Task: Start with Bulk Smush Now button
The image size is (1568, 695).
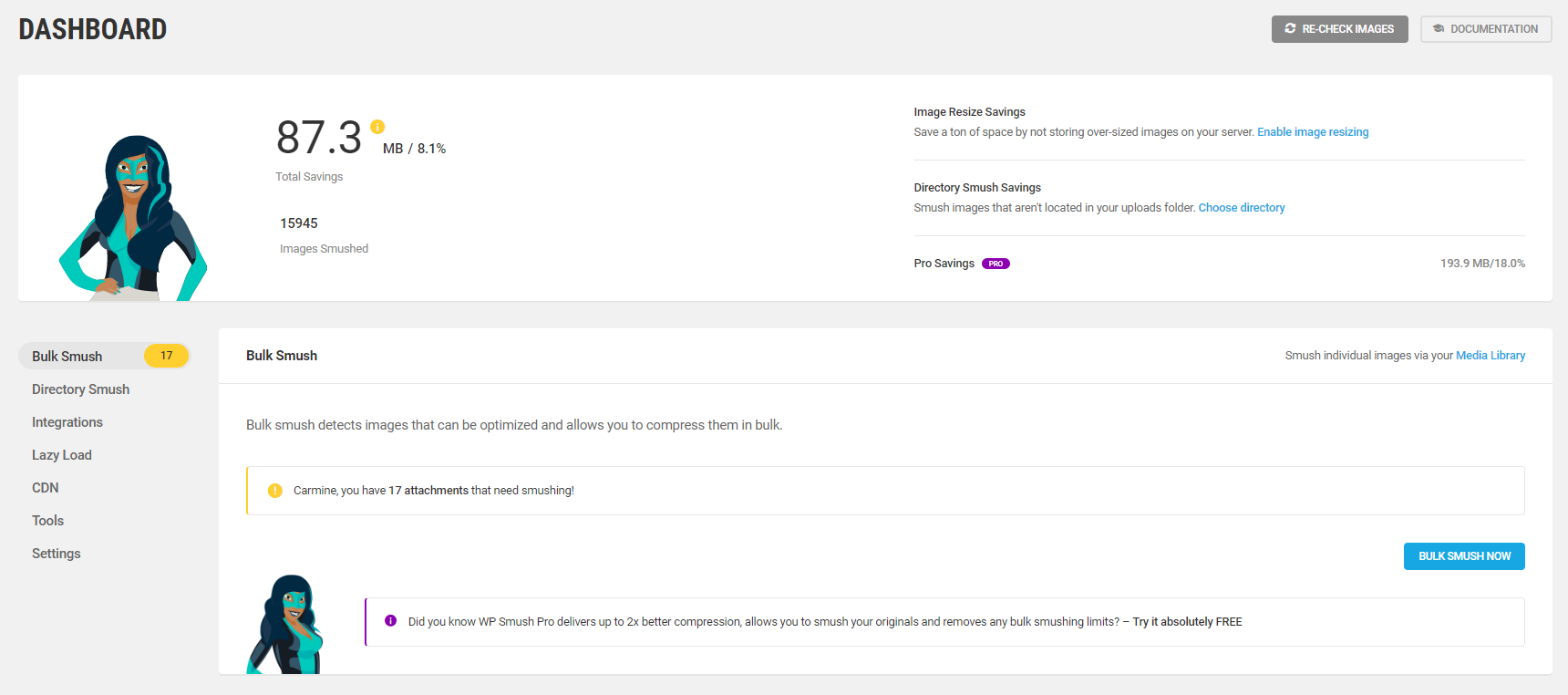Action: click(1464, 556)
